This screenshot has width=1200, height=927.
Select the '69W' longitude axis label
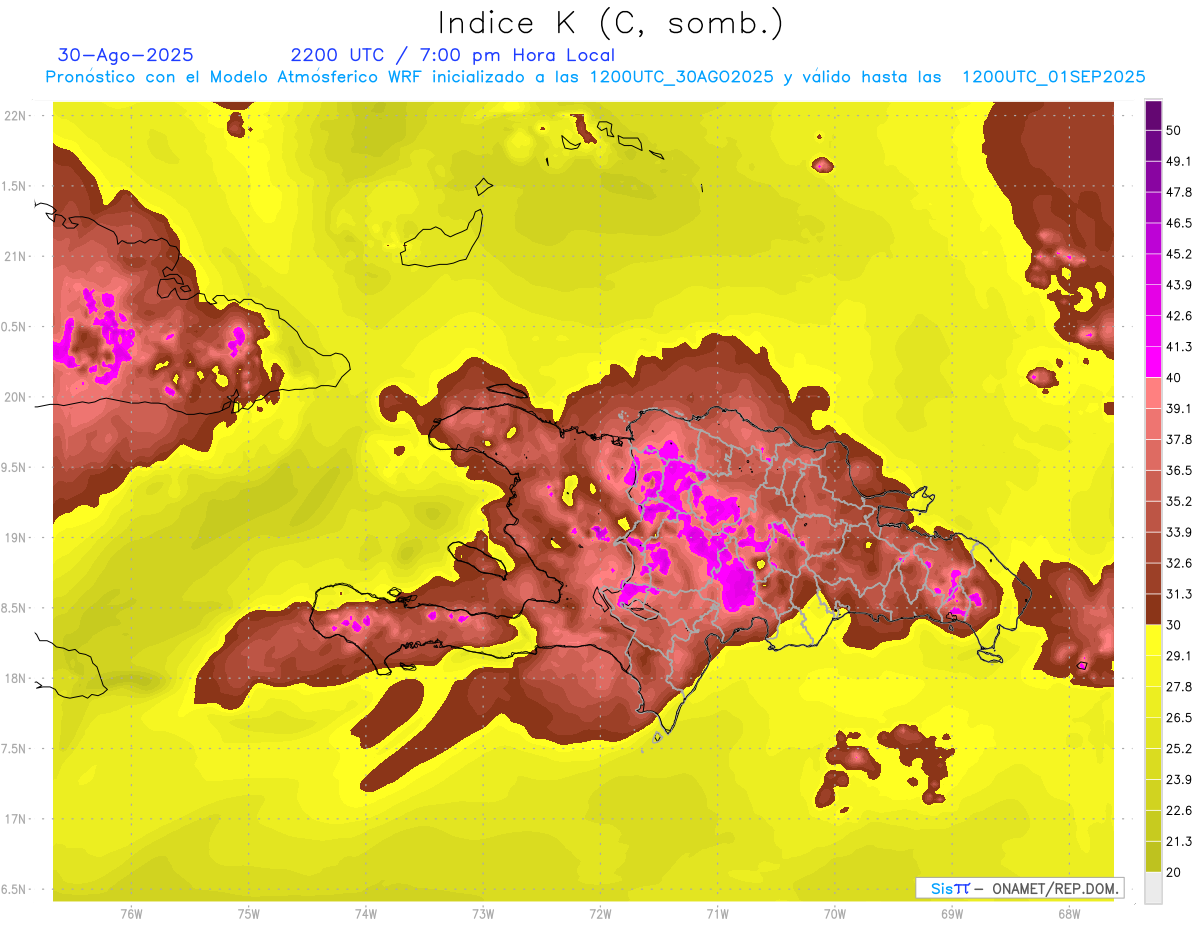click(x=952, y=914)
